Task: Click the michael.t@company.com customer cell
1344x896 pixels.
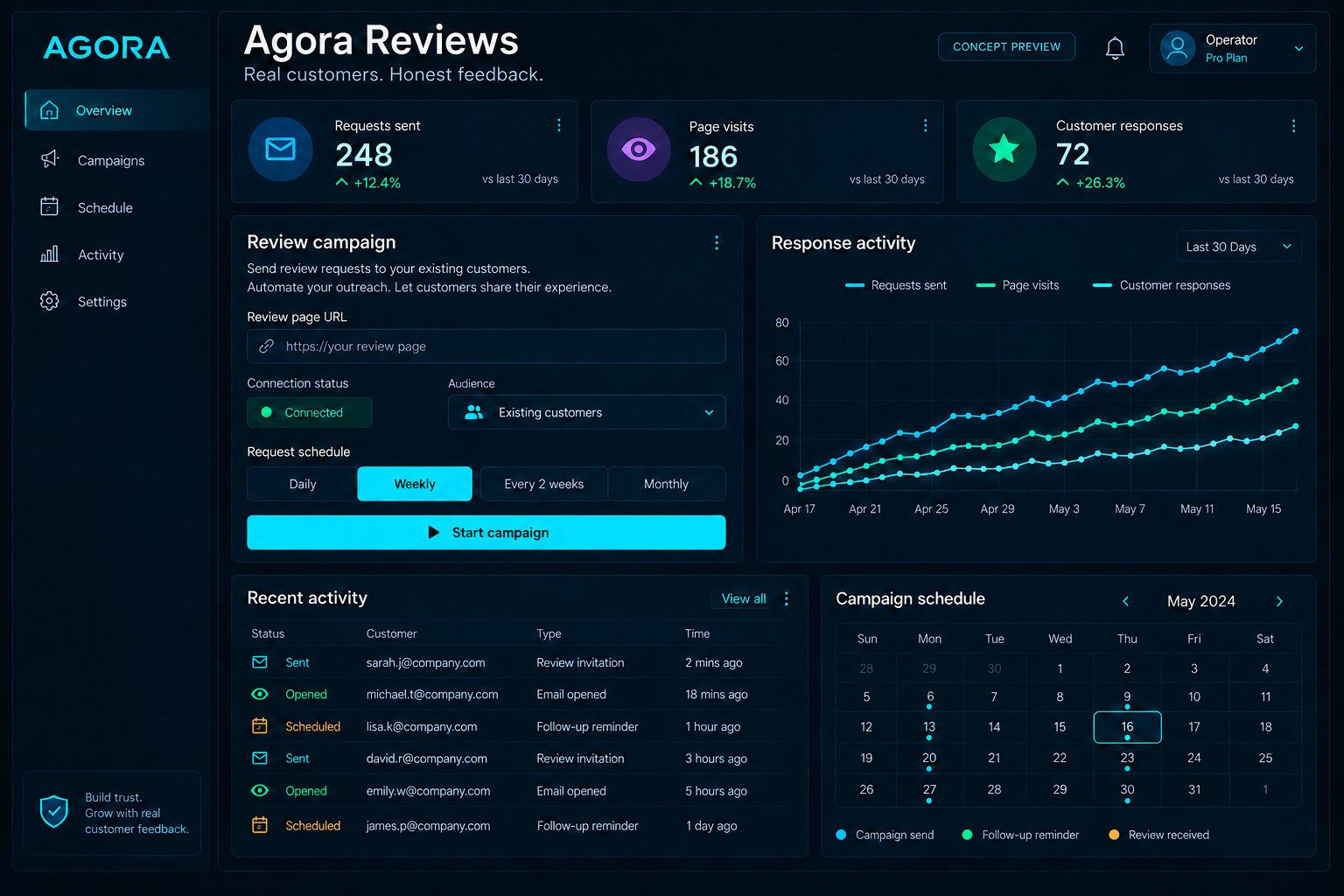Action: tap(432, 694)
